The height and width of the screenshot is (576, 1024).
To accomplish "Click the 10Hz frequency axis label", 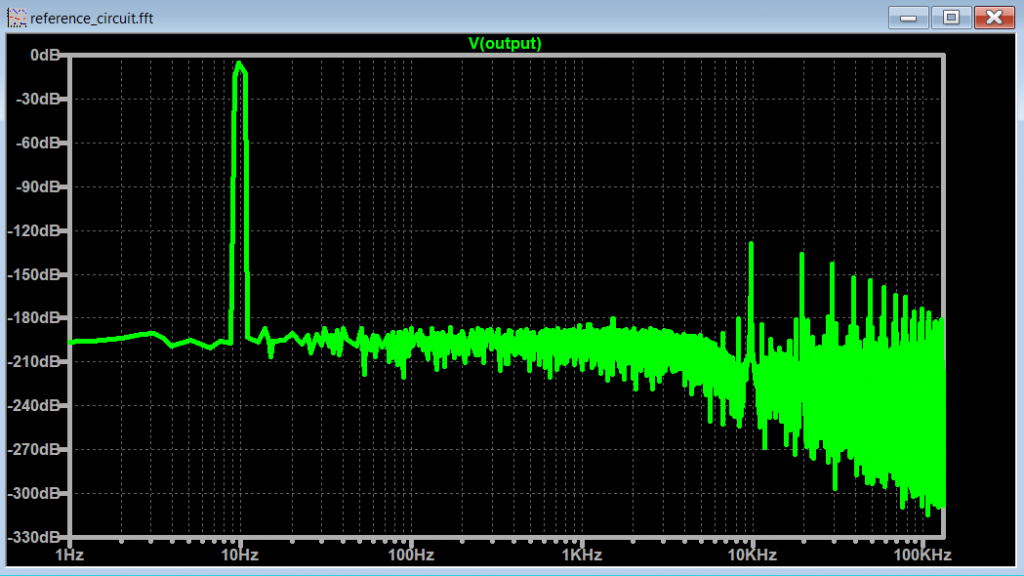I will click(x=240, y=555).
